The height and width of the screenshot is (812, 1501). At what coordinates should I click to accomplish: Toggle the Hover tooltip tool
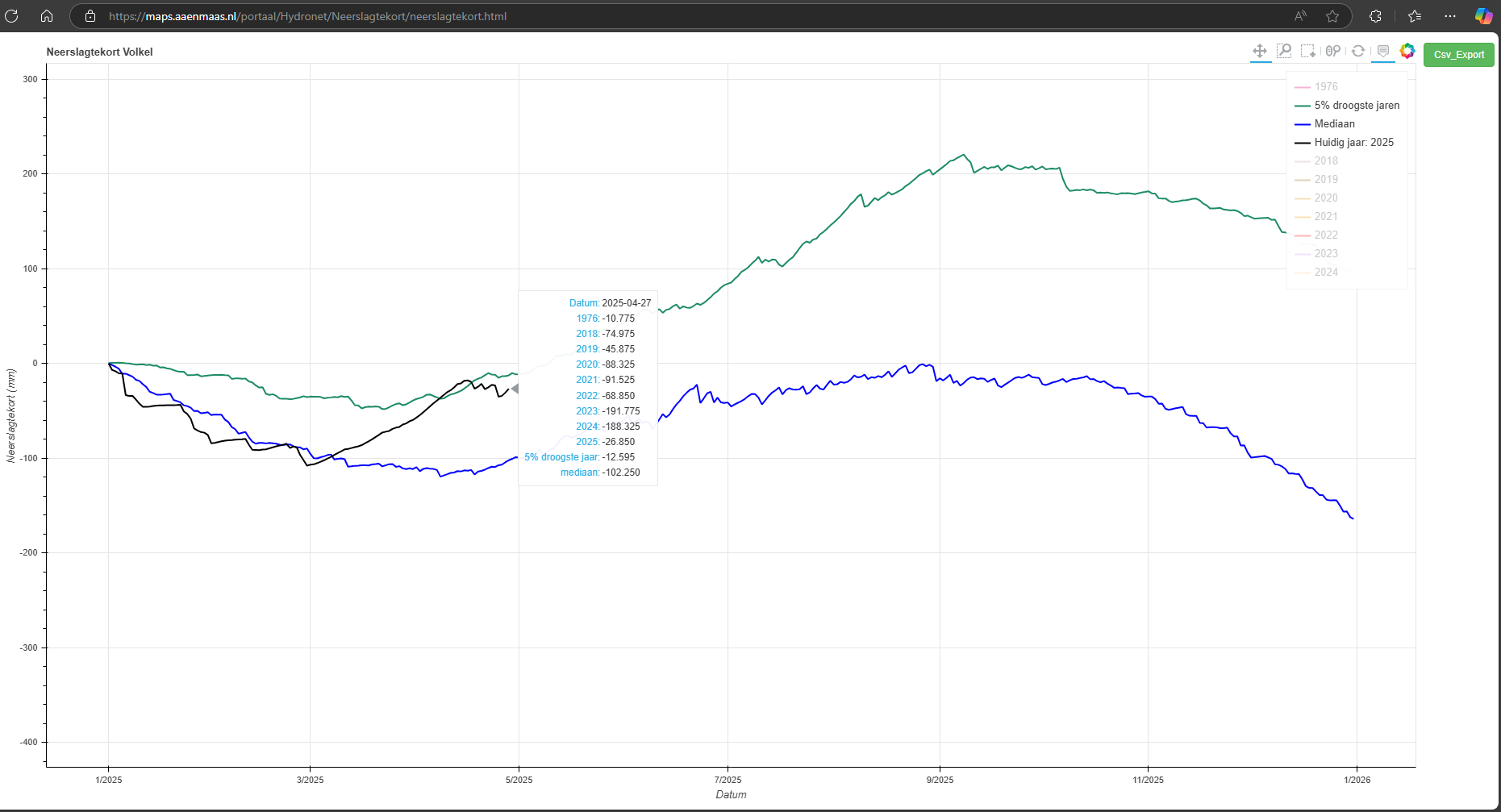pyautogui.click(x=1383, y=51)
